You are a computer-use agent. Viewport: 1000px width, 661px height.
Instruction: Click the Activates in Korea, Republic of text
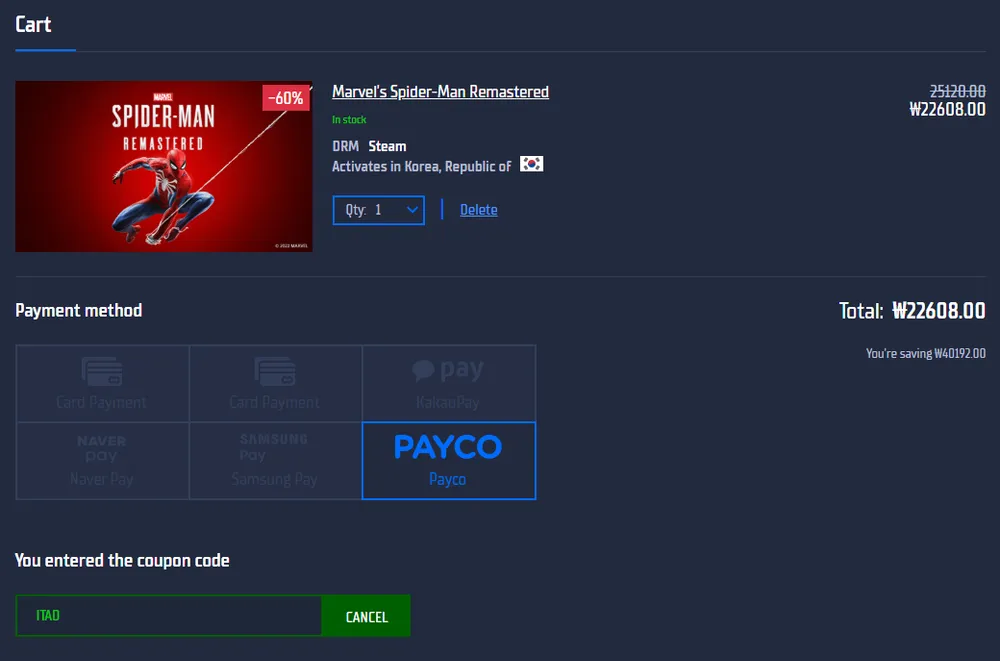coord(422,167)
